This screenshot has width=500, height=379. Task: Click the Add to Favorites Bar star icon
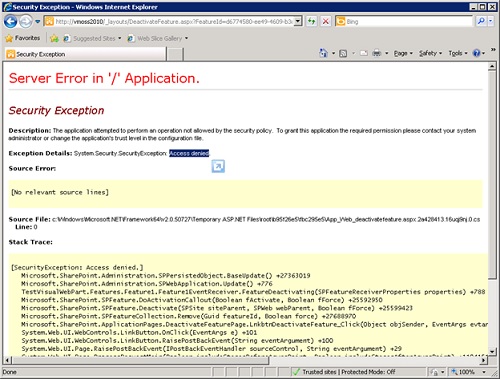(x=54, y=38)
